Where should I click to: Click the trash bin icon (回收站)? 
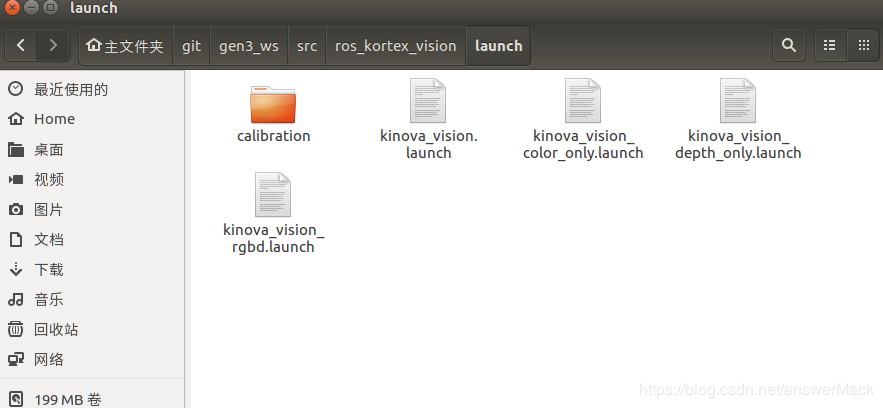16,329
